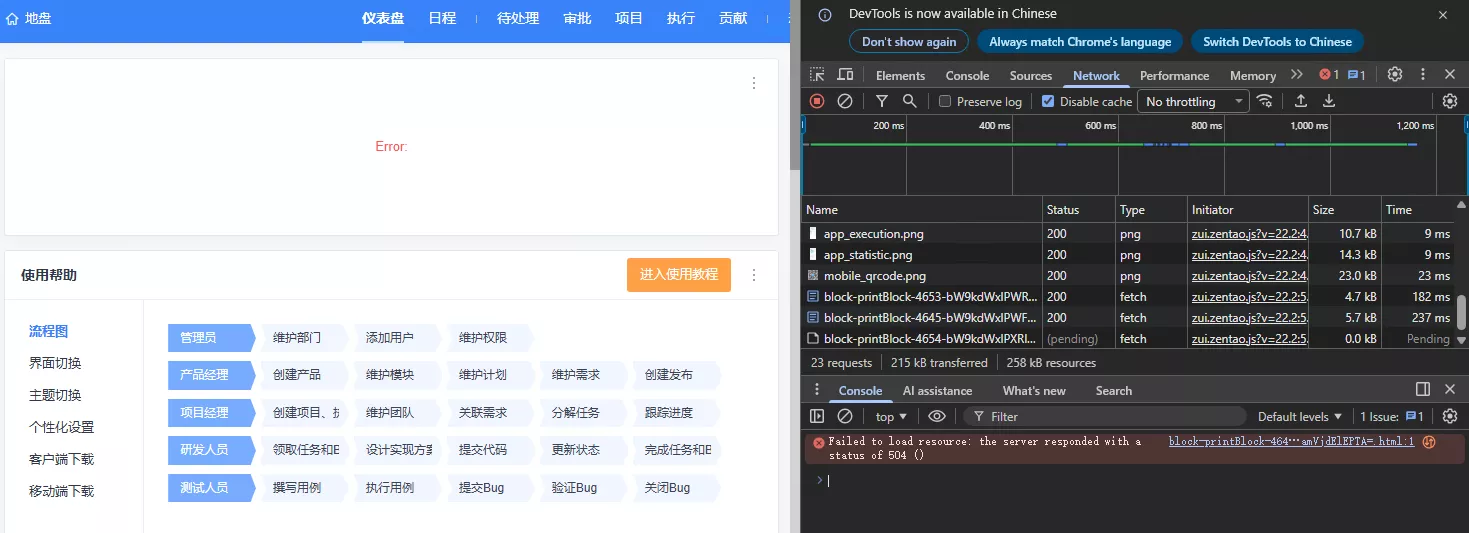
Task: Open Console settings gear icon
Action: pos(1450,416)
